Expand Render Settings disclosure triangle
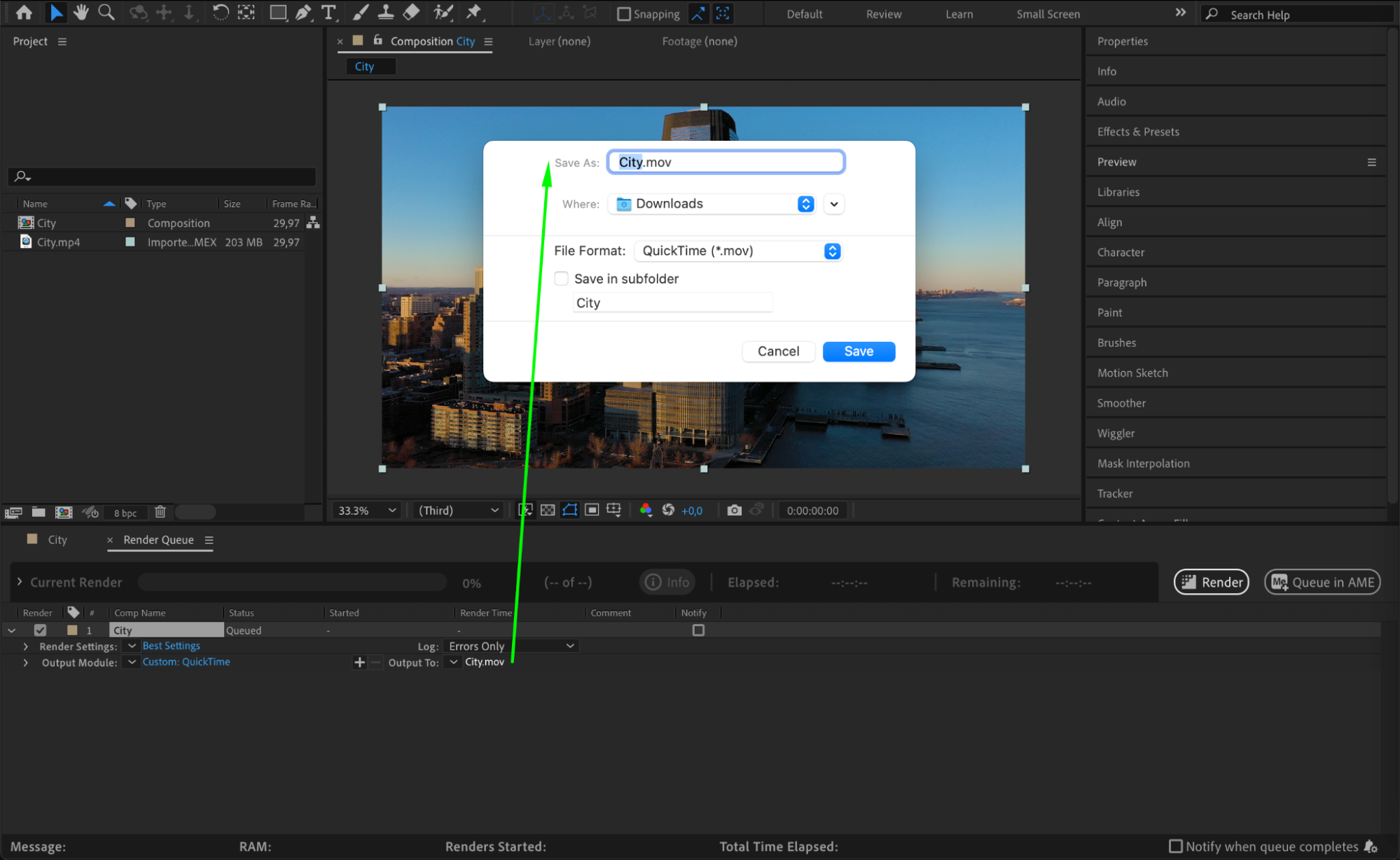 (26, 646)
